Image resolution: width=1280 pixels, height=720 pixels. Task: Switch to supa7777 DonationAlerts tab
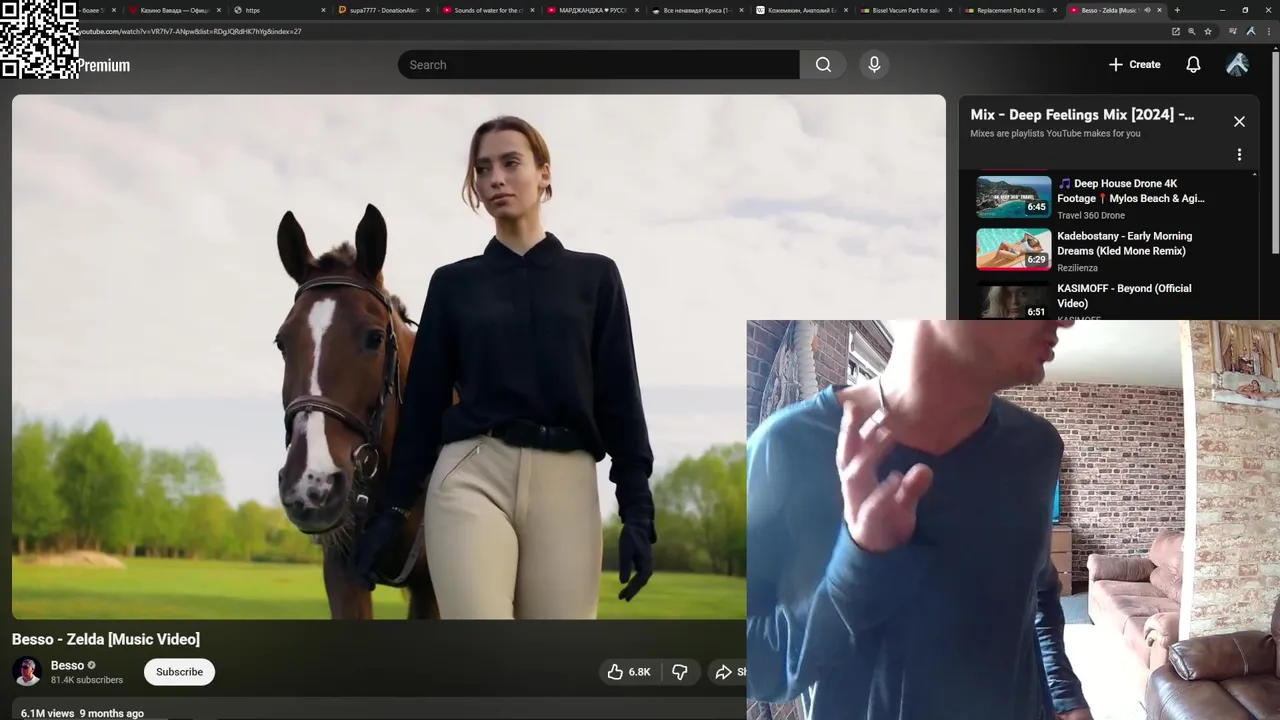pos(384,10)
